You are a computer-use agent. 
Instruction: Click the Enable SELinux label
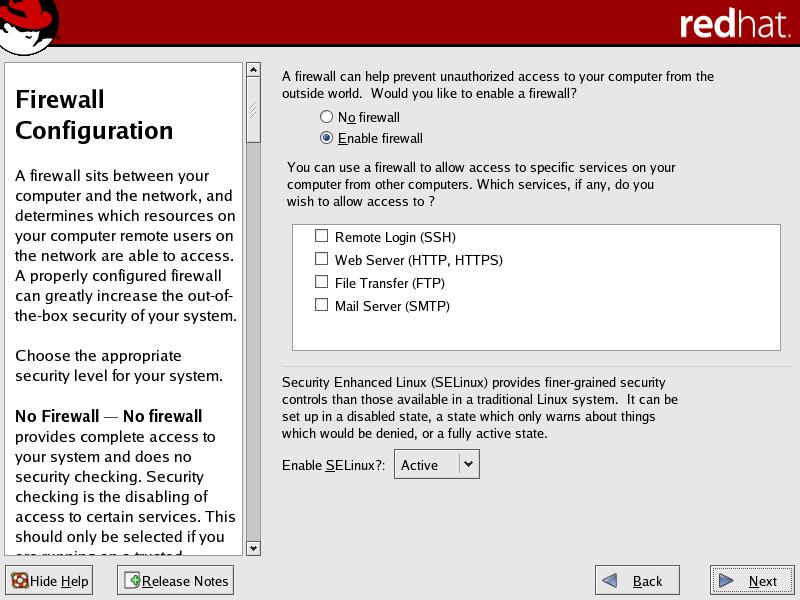click(333, 465)
